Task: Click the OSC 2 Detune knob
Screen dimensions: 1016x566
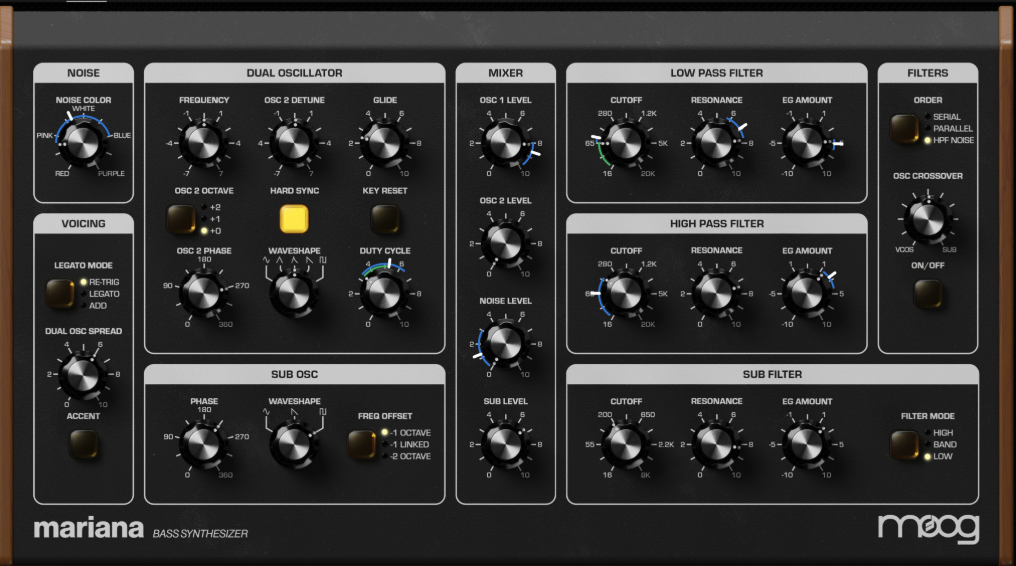Action: point(294,143)
